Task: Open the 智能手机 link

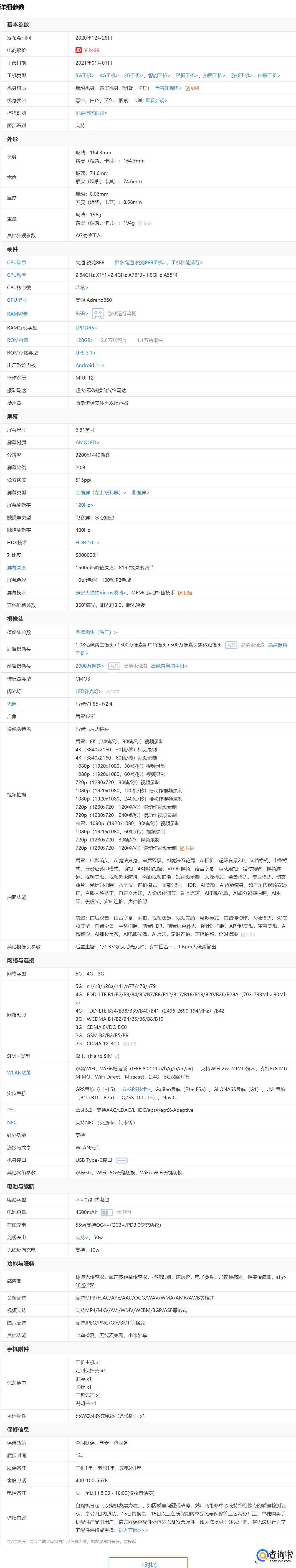Action: click(159, 76)
